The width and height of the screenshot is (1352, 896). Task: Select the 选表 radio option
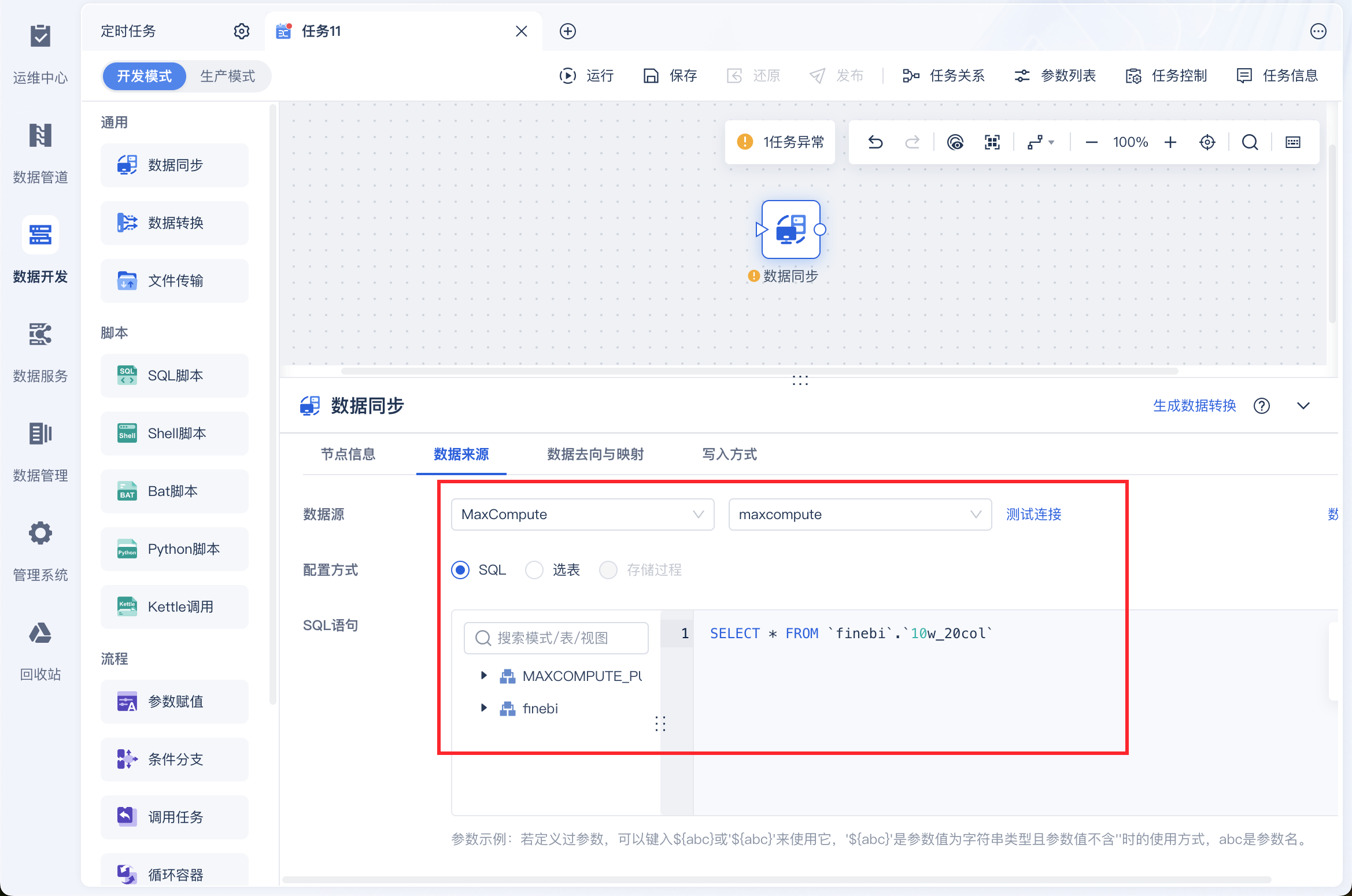534,570
